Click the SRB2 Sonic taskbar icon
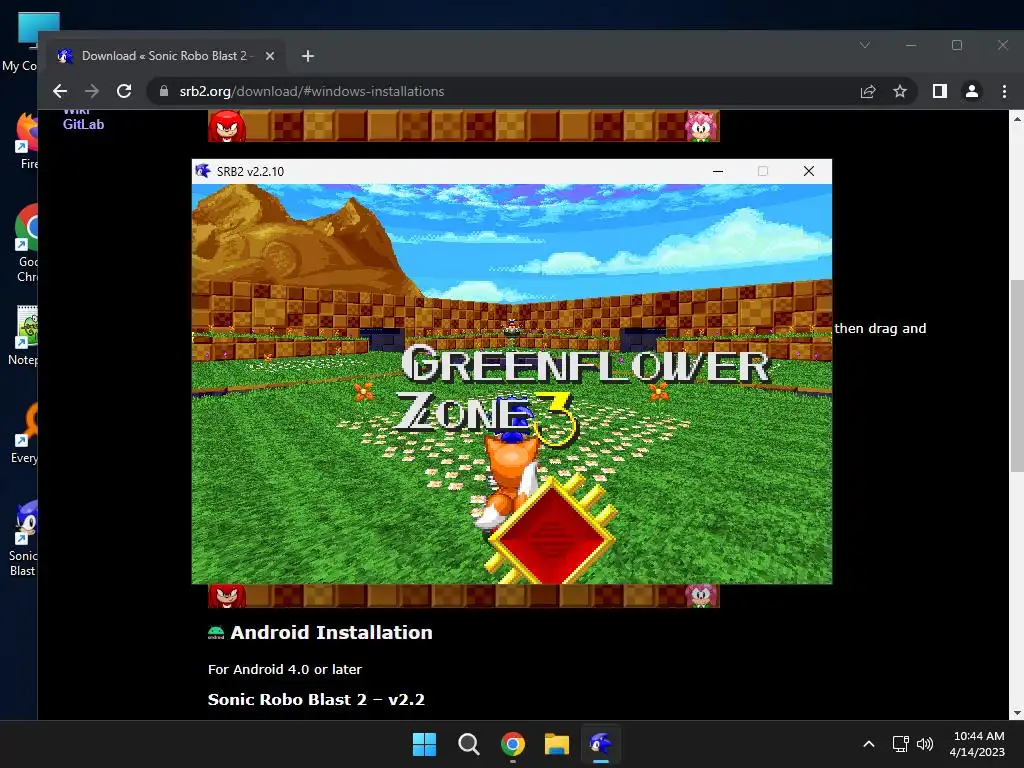This screenshot has height=768, width=1024. [601, 744]
